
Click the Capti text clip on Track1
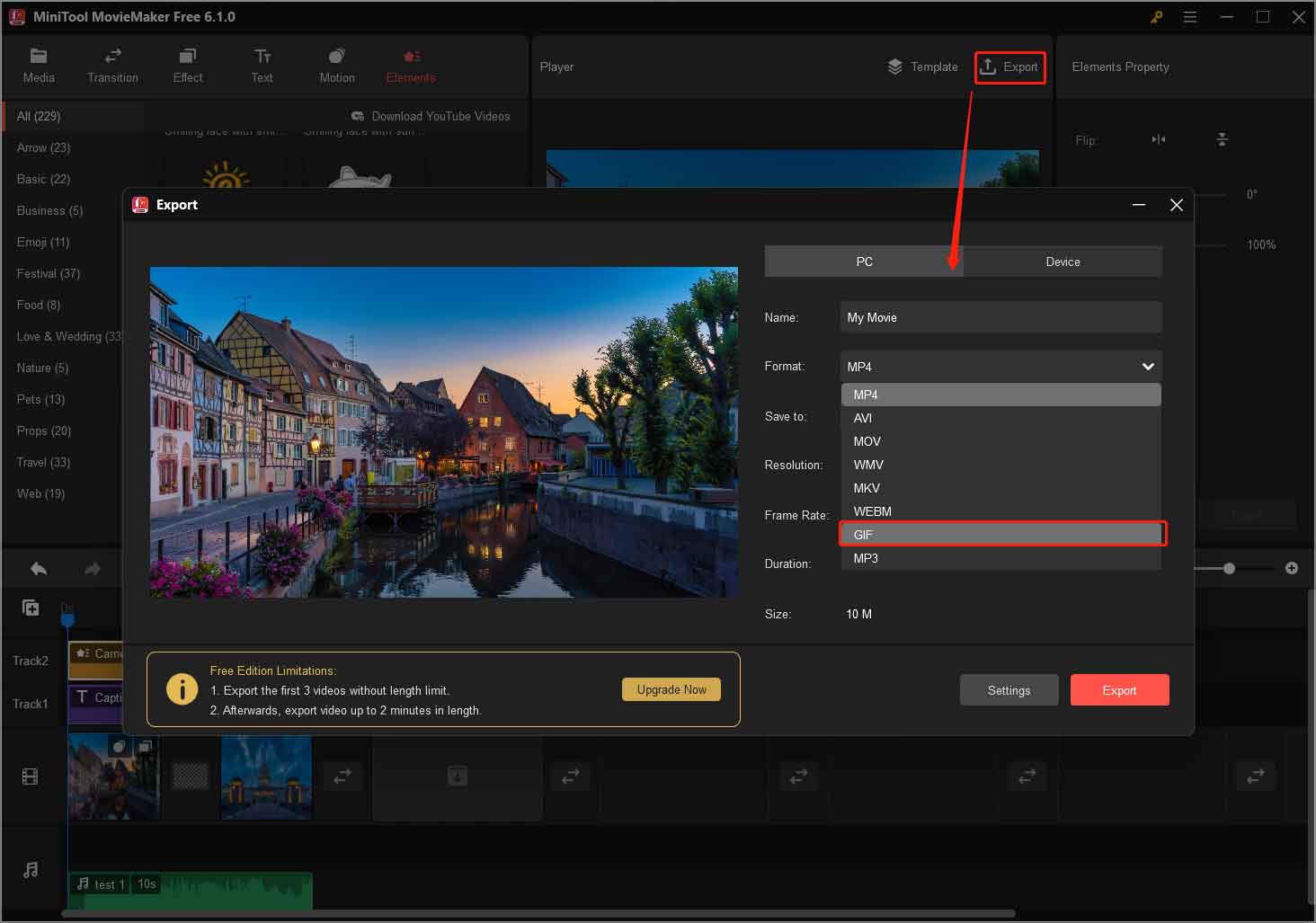click(x=95, y=704)
